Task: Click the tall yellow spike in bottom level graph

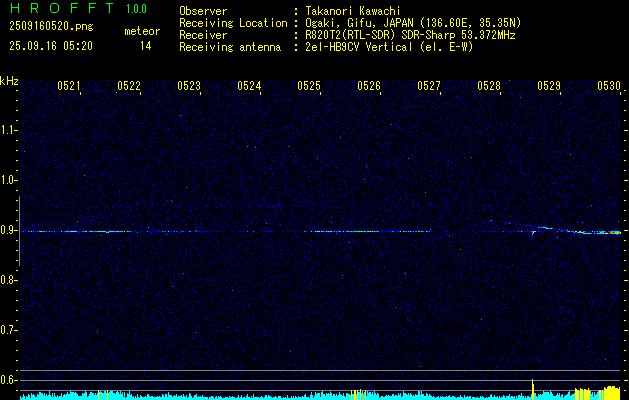Action: (x=533, y=389)
